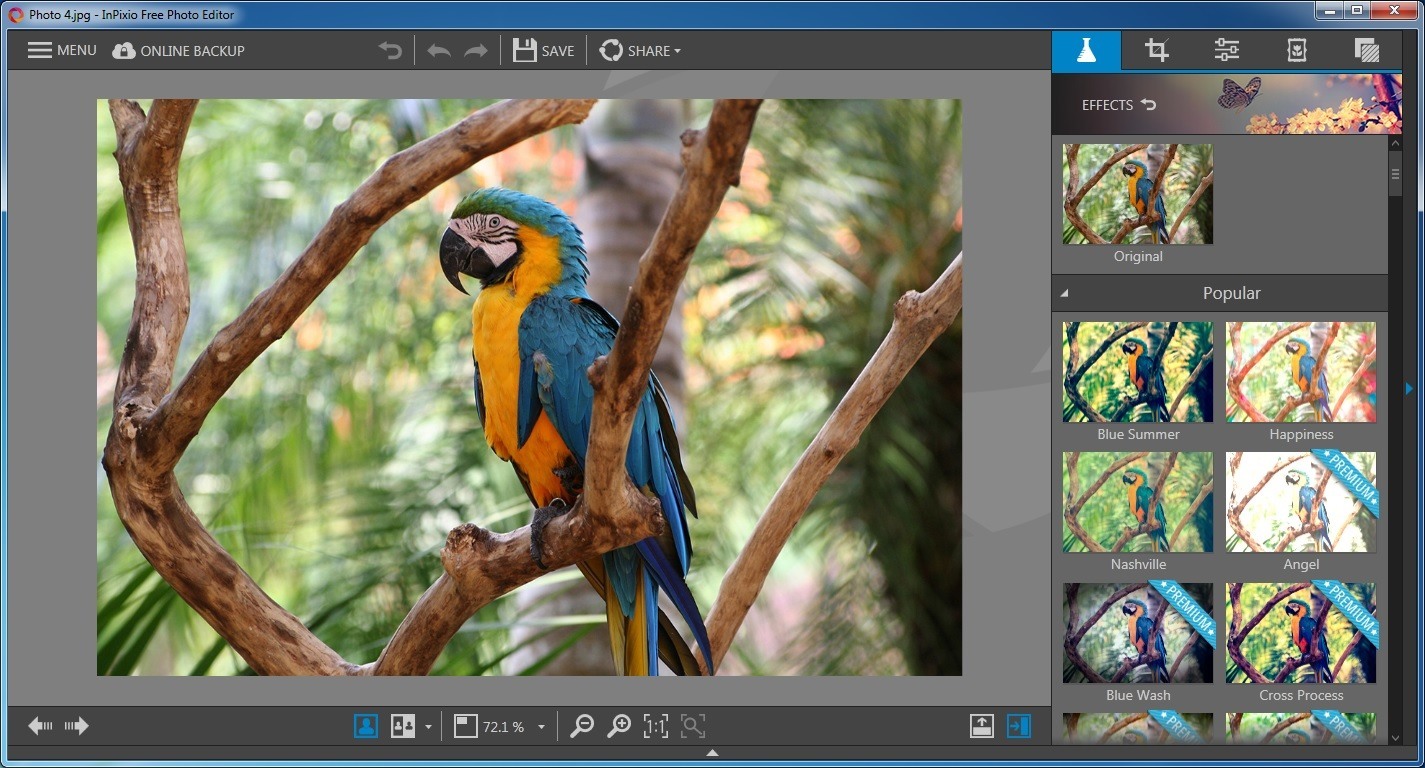Click the parrot photo on the canvas
Screen dimensions: 1425x768
[x=529, y=387]
